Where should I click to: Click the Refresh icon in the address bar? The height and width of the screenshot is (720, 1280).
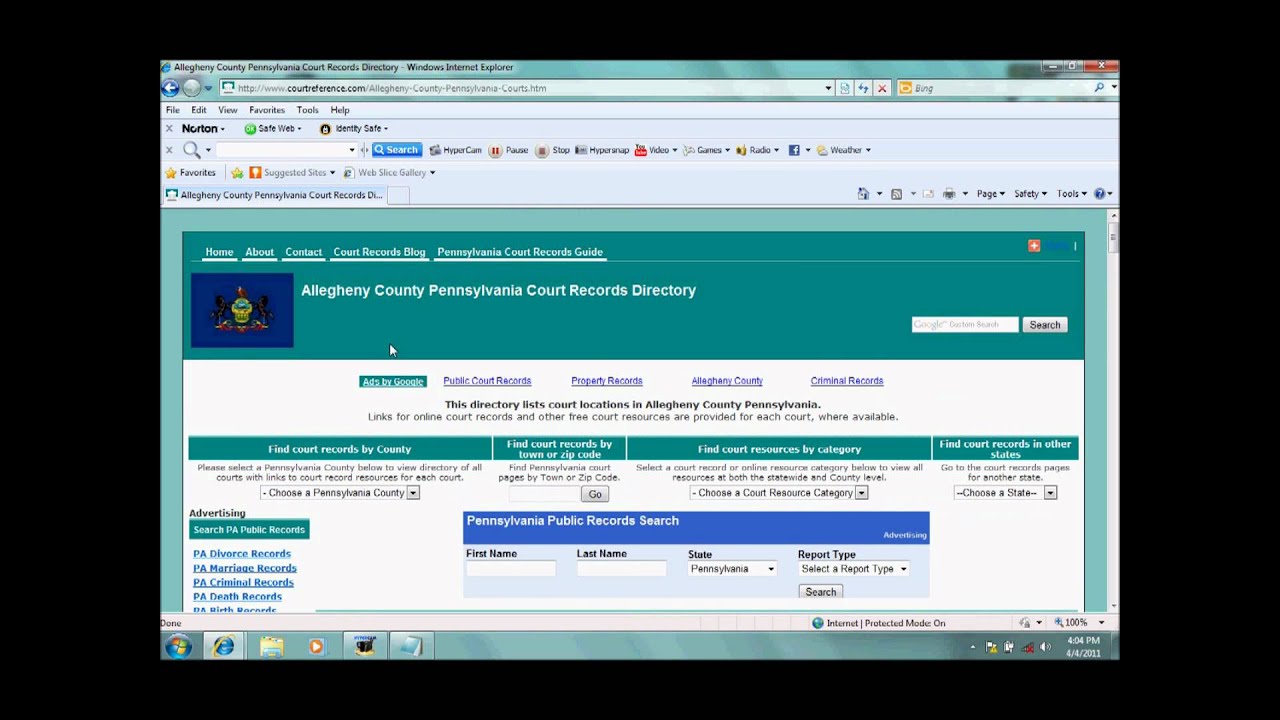pyautogui.click(x=863, y=88)
